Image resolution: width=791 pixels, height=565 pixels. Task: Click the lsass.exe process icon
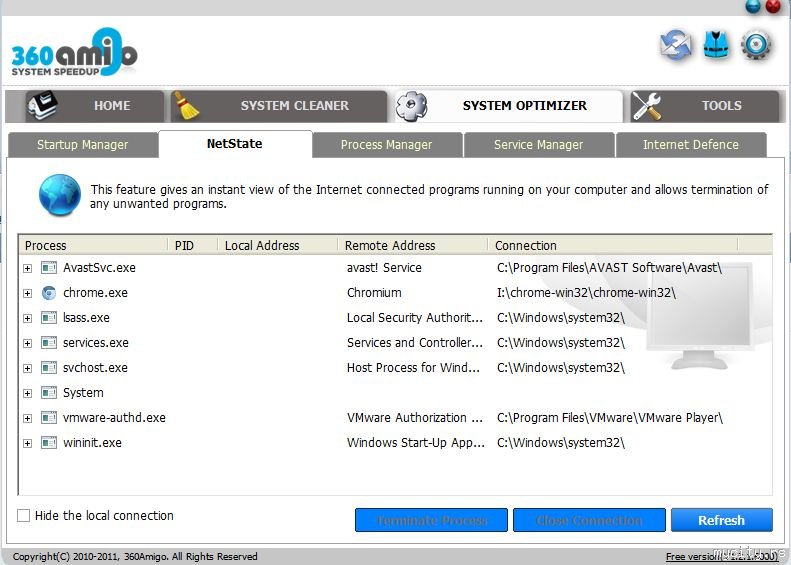tap(49, 318)
